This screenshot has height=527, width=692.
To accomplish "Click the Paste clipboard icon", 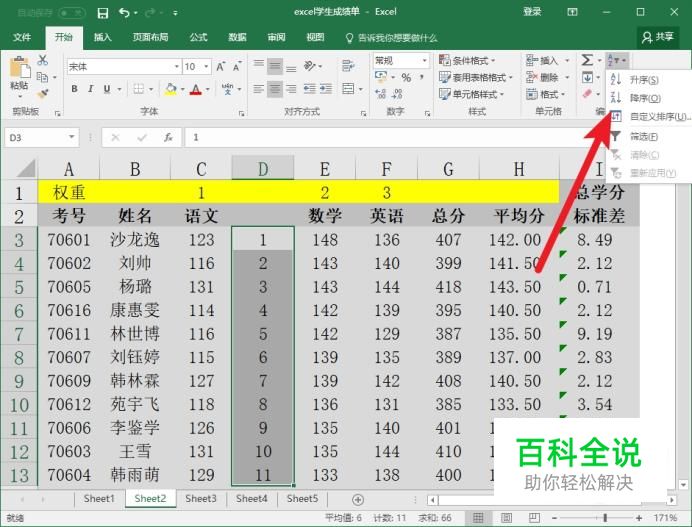I will pyautogui.click(x=19, y=69).
